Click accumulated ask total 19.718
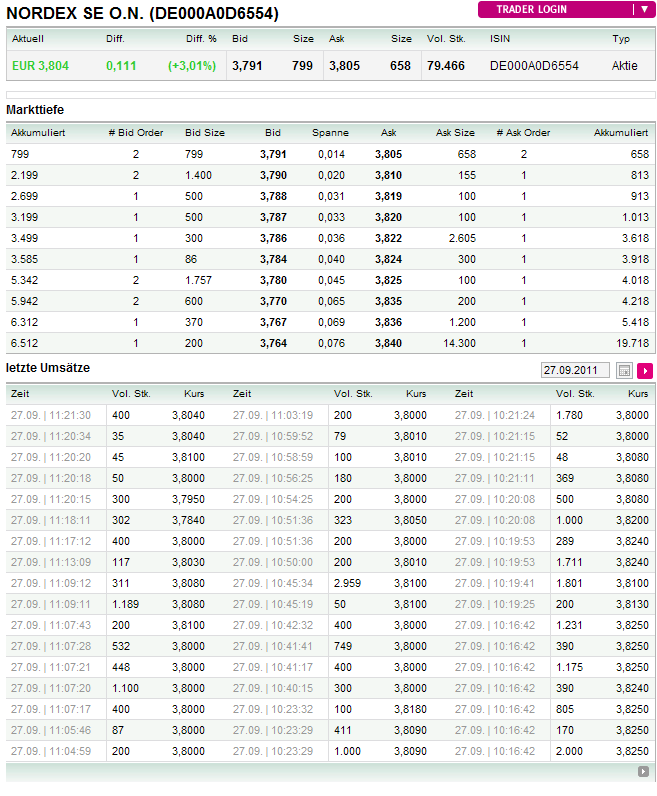Screen dimensions: 657x796 (632, 343)
